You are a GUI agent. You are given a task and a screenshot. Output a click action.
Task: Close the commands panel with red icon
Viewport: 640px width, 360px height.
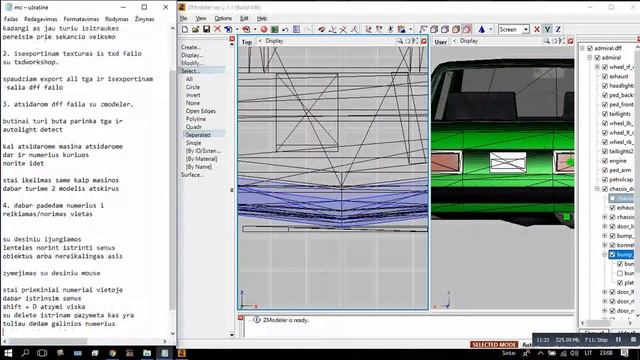[x=232, y=39]
